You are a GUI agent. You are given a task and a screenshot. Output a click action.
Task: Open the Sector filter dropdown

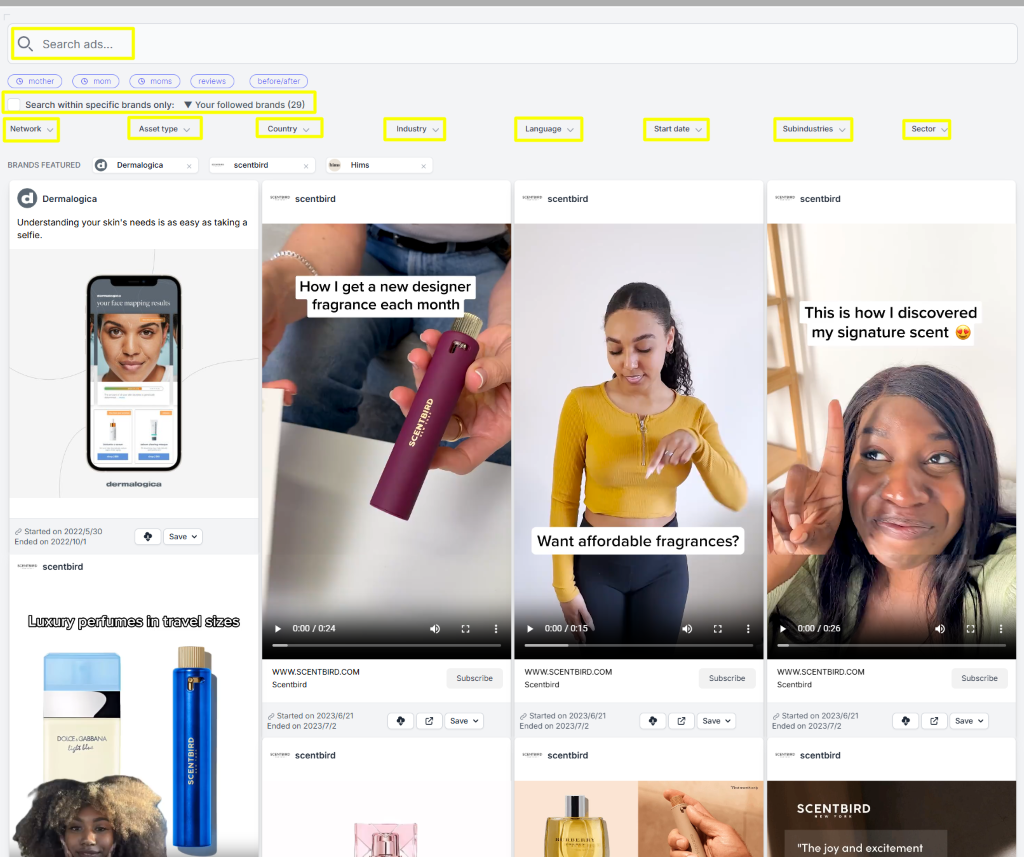tap(927, 129)
